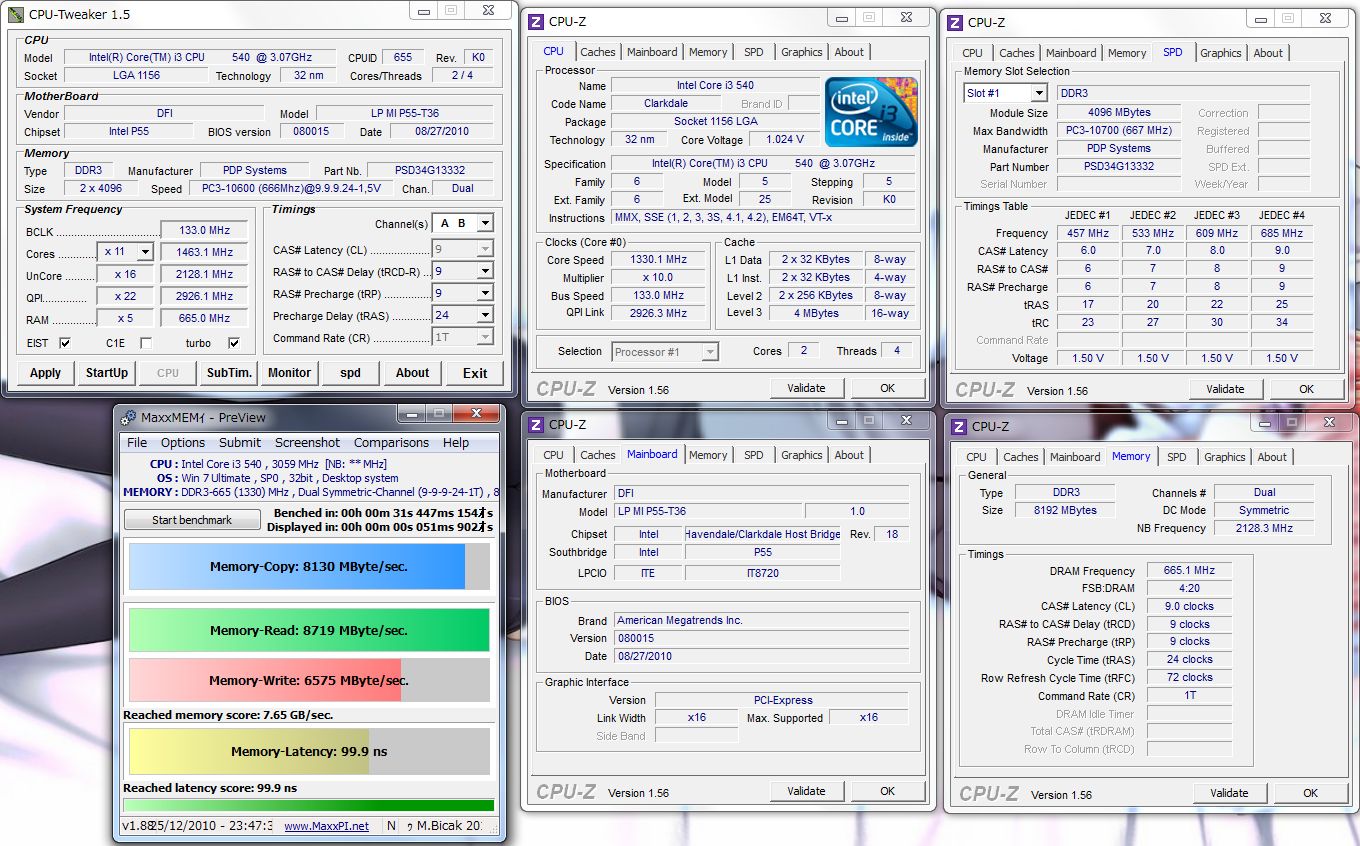This screenshot has height=846, width=1360.
Task: Expand the RAS# to CAS# Delay dropdown in CPU-Tweaker
Action: click(485, 271)
